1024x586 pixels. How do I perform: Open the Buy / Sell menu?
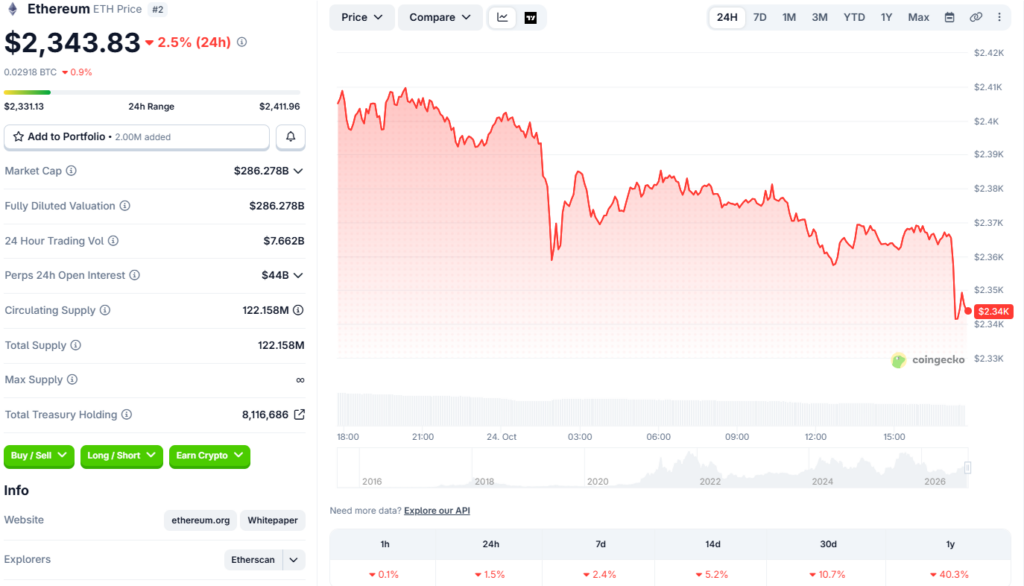pyautogui.click(x=39, y=455)
